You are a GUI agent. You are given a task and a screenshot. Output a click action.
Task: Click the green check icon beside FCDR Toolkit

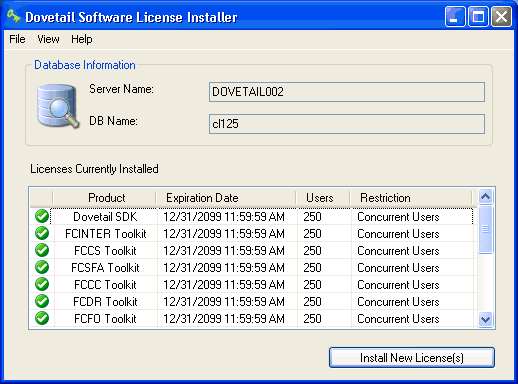point(42,301)
